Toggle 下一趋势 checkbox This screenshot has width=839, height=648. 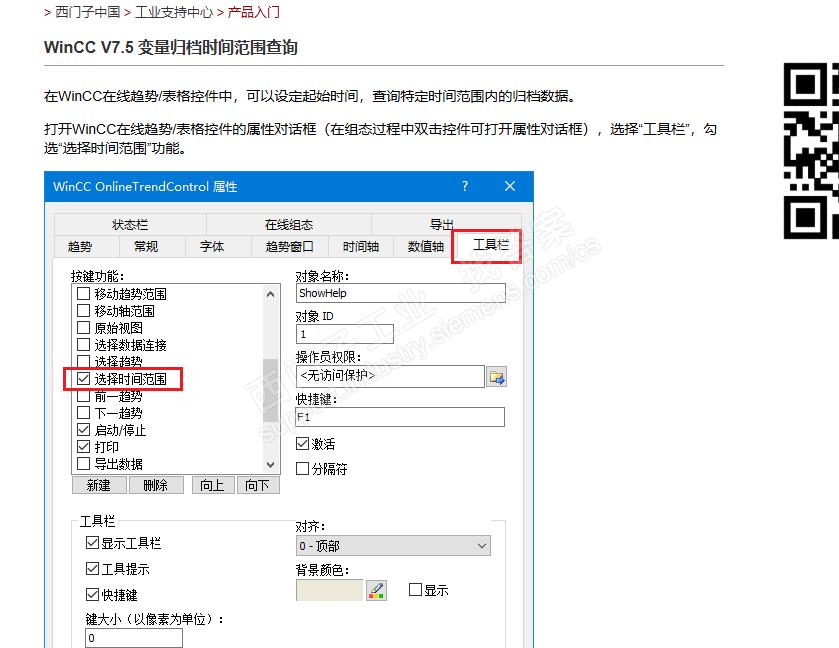point(83,413)
